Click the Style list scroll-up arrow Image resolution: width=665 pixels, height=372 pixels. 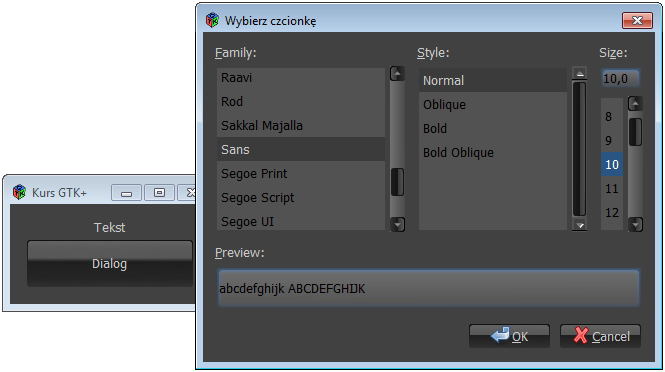click(x=579, y=73)
